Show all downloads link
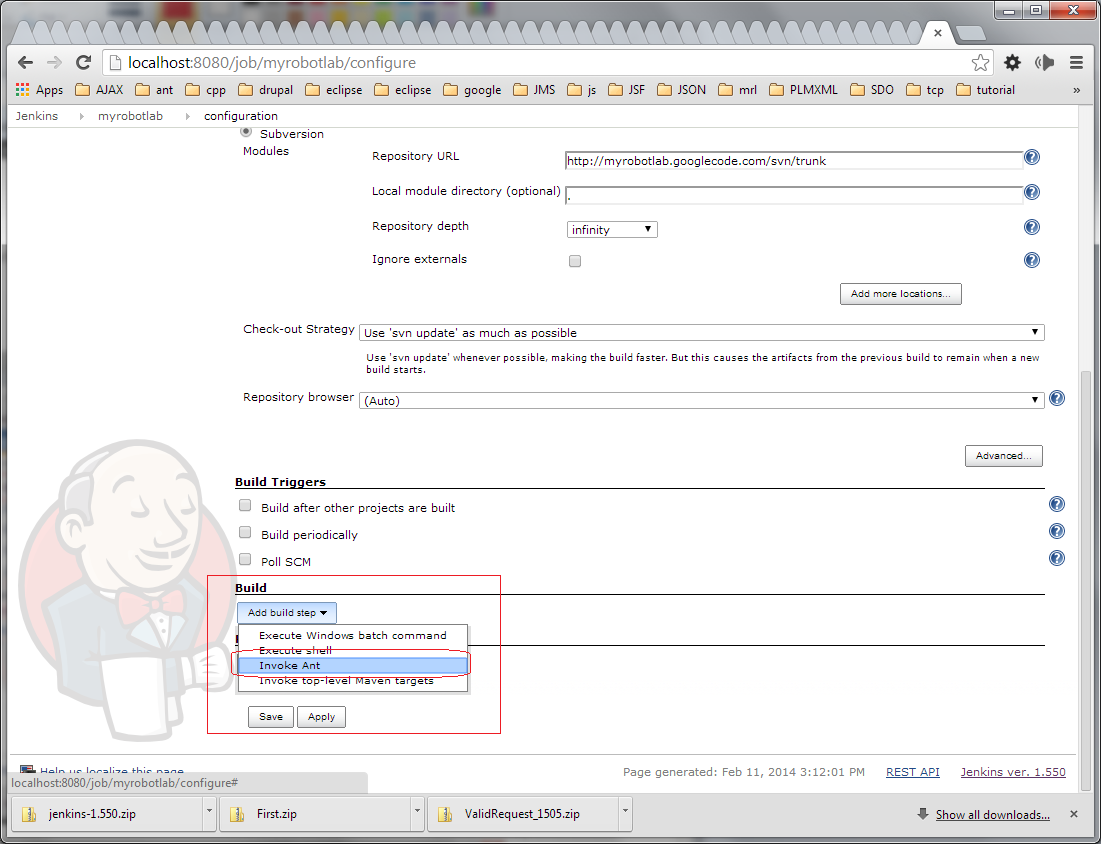 [992, 815]
